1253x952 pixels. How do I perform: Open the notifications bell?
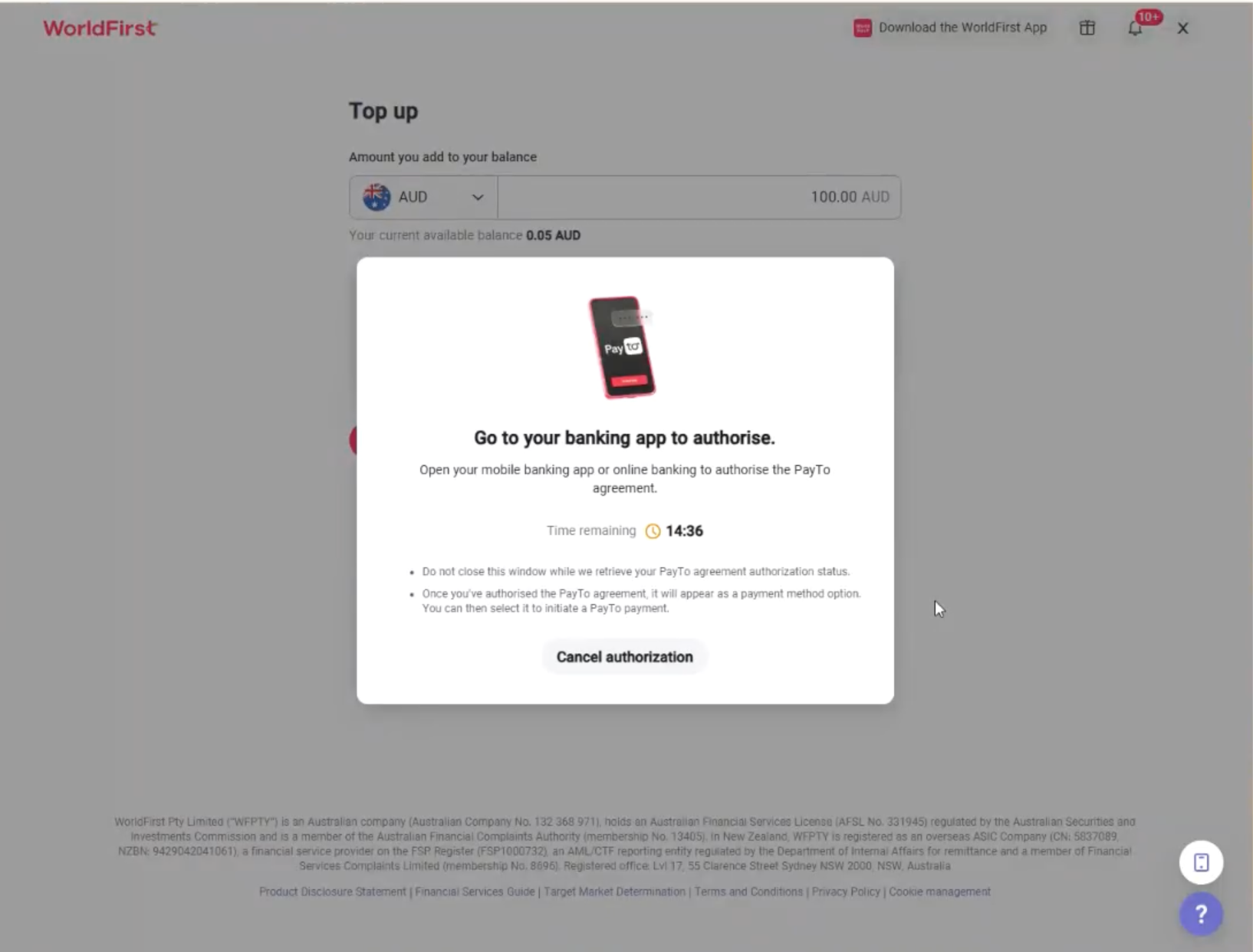point(1135,28)
